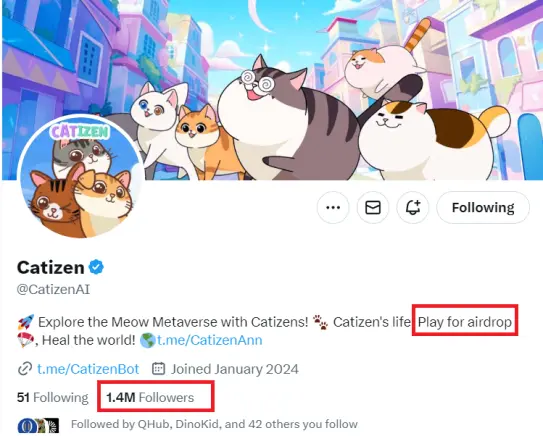Open the t.me/CatizenBot link
Image resolution: width=543 pixels, height=436 pixels.
88,369
